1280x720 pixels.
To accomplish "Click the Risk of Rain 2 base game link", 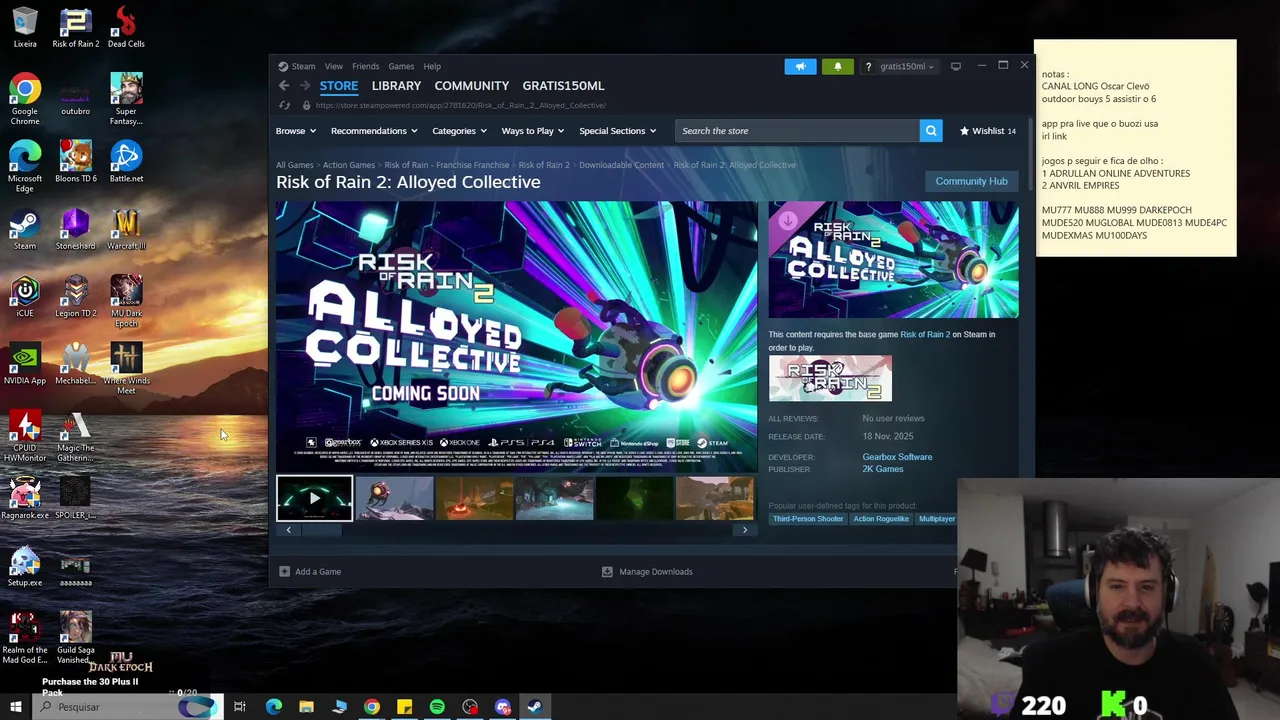I will [x=925, y=334].
